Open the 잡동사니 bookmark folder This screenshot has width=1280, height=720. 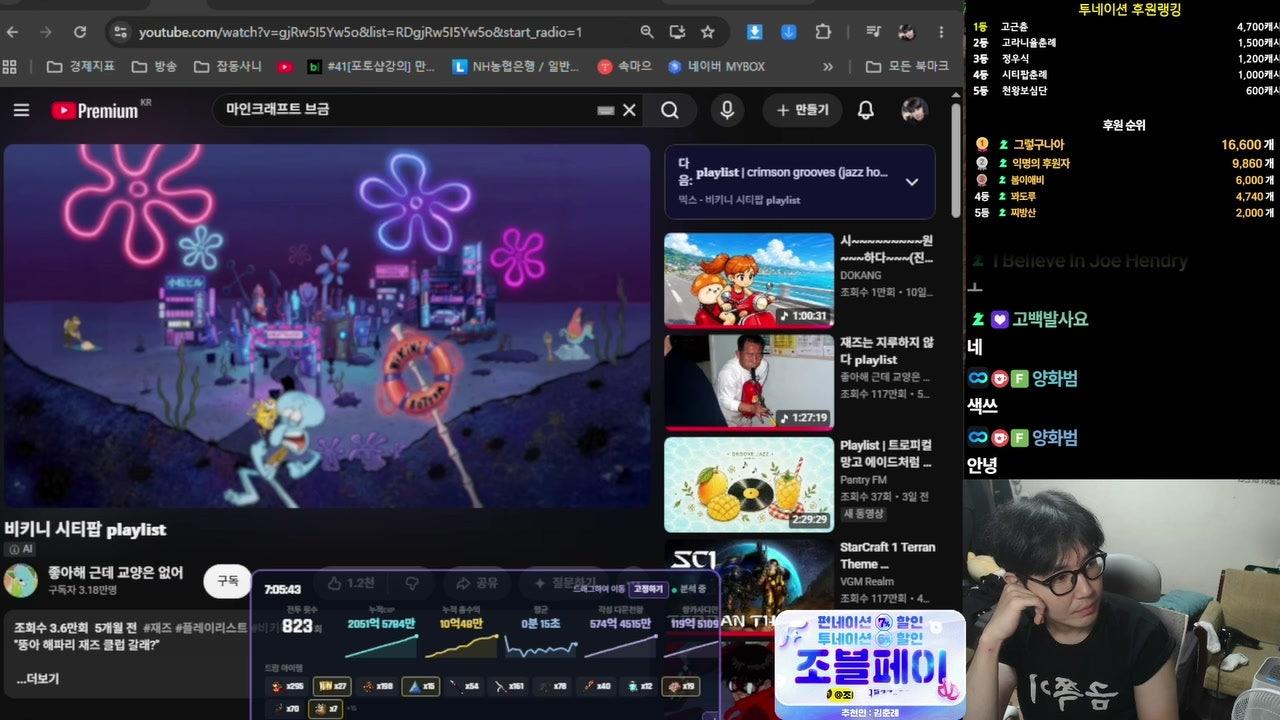coord(228,67)
